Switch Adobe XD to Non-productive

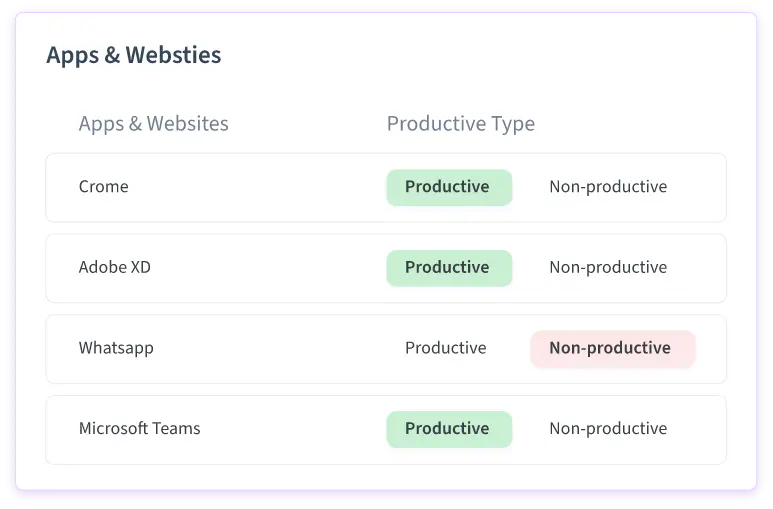click(607, 268)
